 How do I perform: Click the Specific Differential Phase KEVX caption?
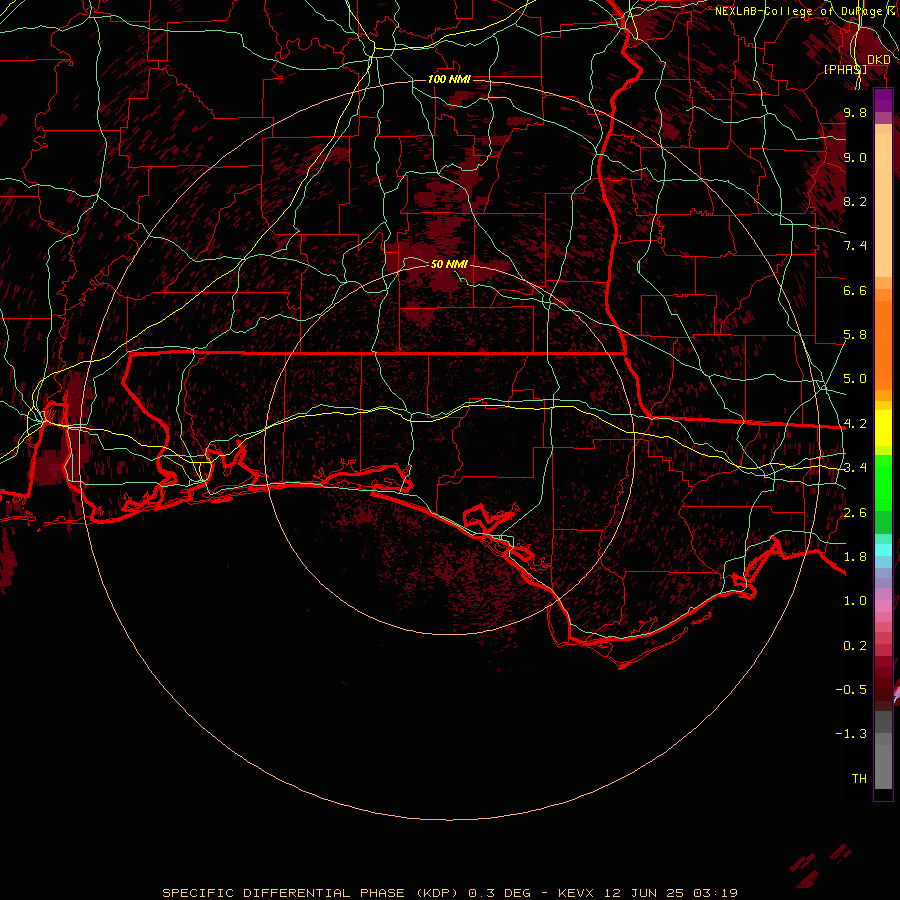(450, 893)
